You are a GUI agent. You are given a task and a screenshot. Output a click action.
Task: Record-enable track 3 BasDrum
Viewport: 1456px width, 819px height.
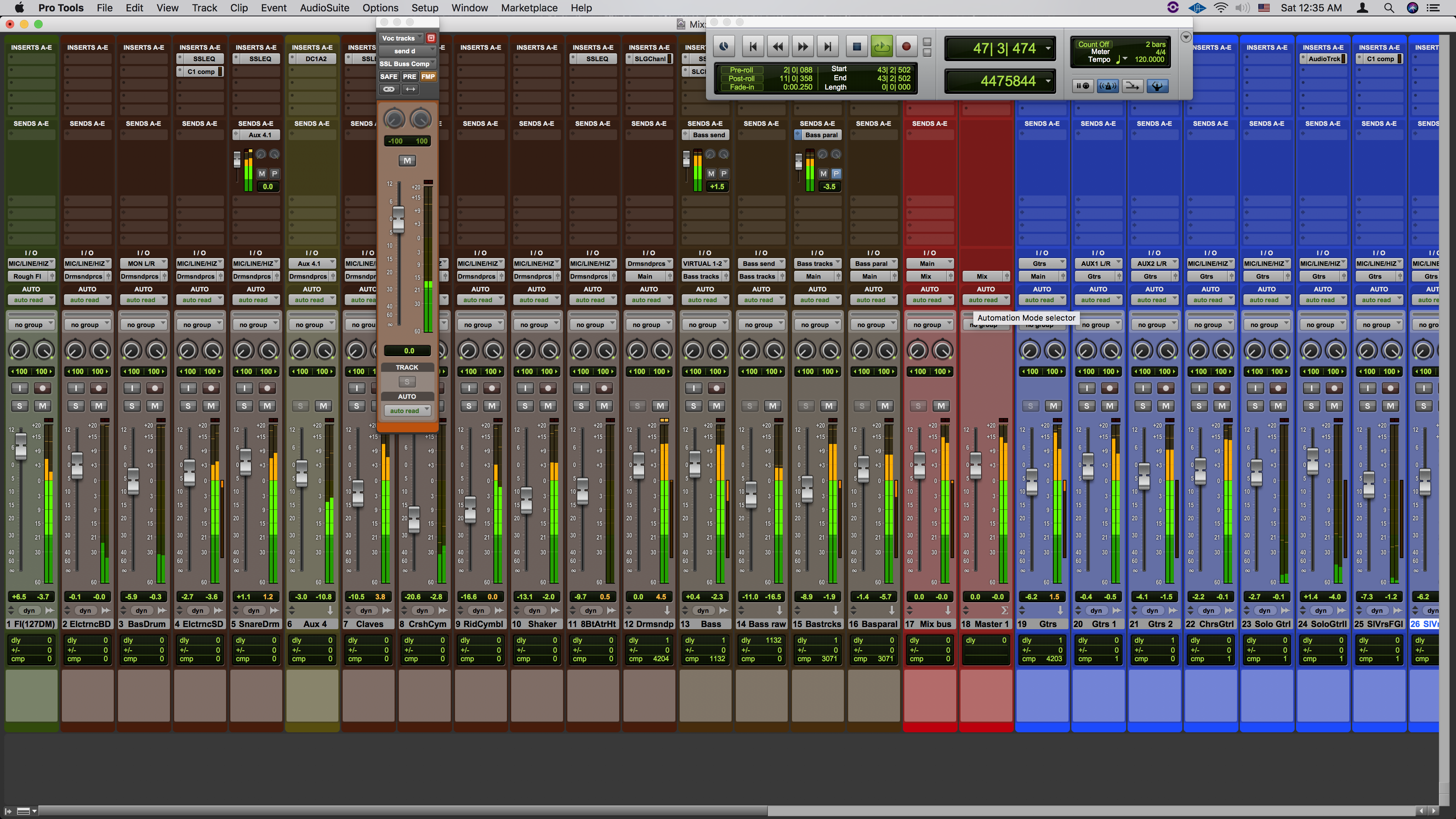coord(155,388)
